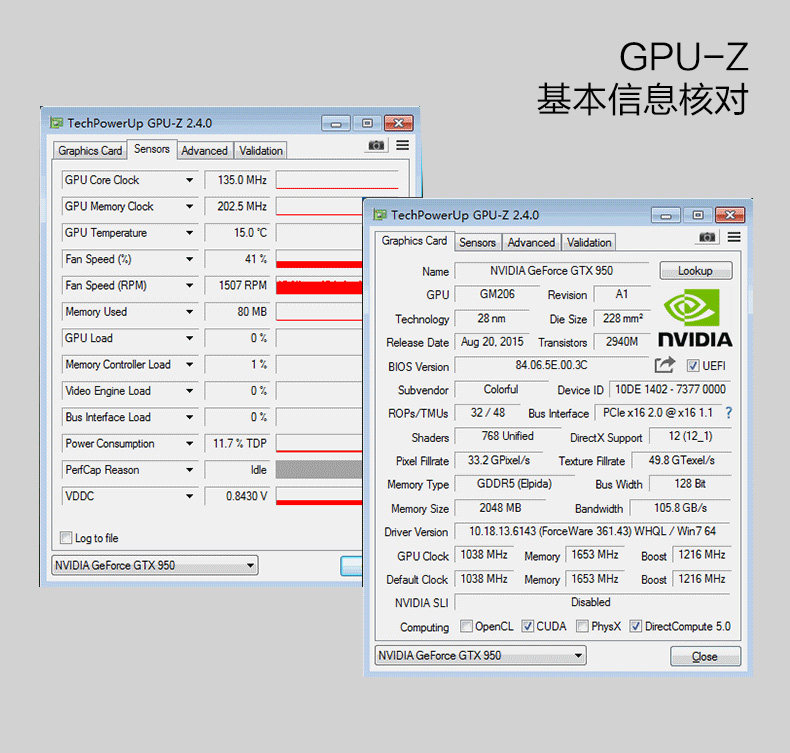Enable Log to file checkbox
The height and width of the screenshot is (753, 790).
tap(65, 538)
